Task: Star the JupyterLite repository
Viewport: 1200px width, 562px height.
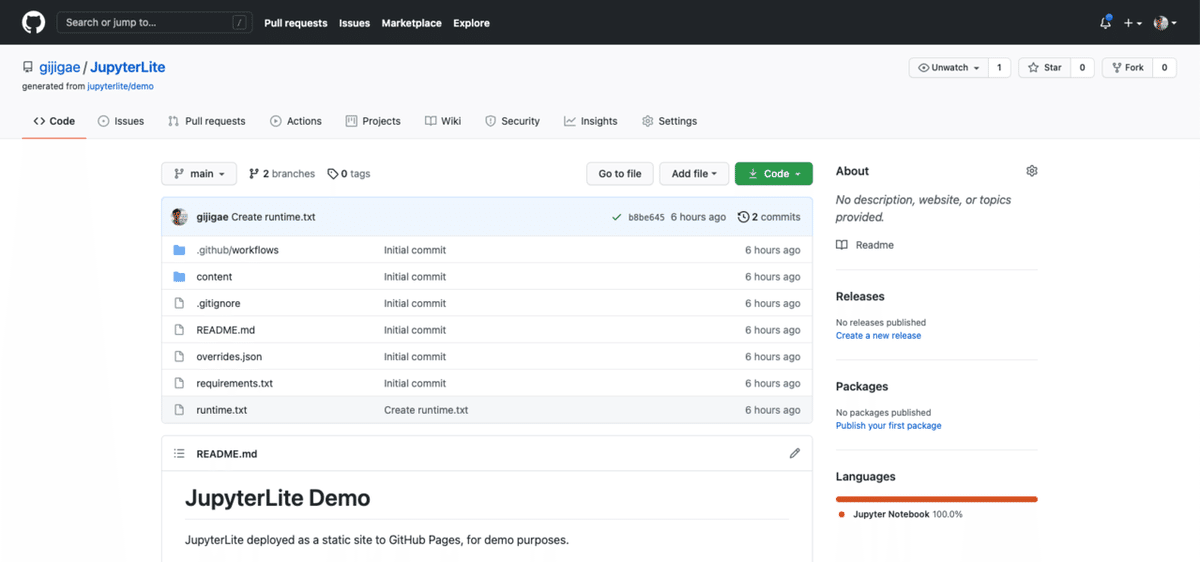Action: click(x=1044, y=68)
